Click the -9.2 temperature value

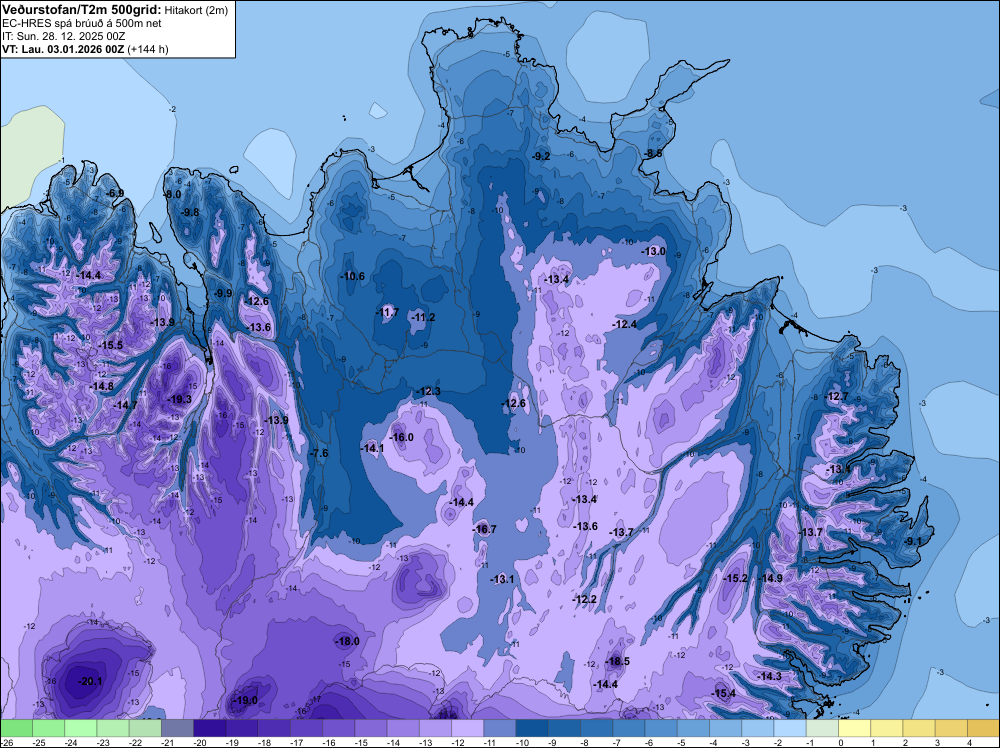[541, 156]
